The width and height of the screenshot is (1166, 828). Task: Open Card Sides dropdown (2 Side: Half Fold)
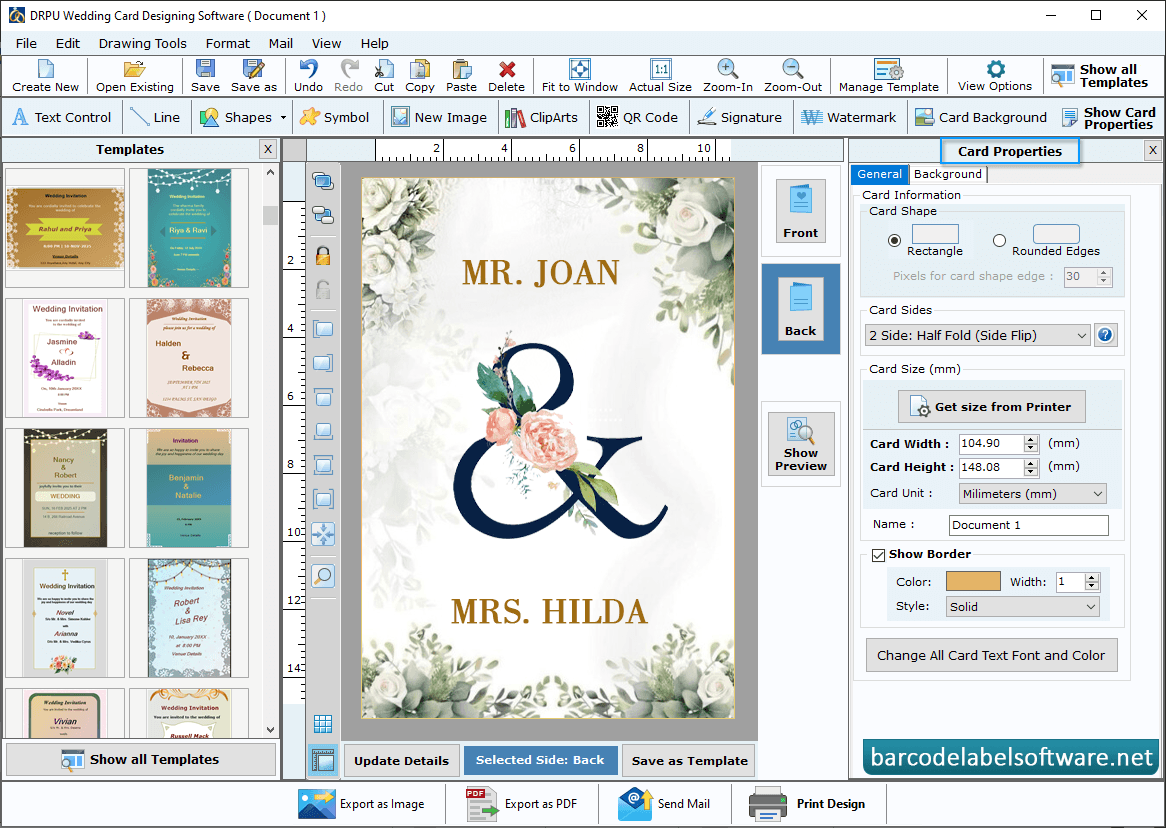click(x=978, y=336)
